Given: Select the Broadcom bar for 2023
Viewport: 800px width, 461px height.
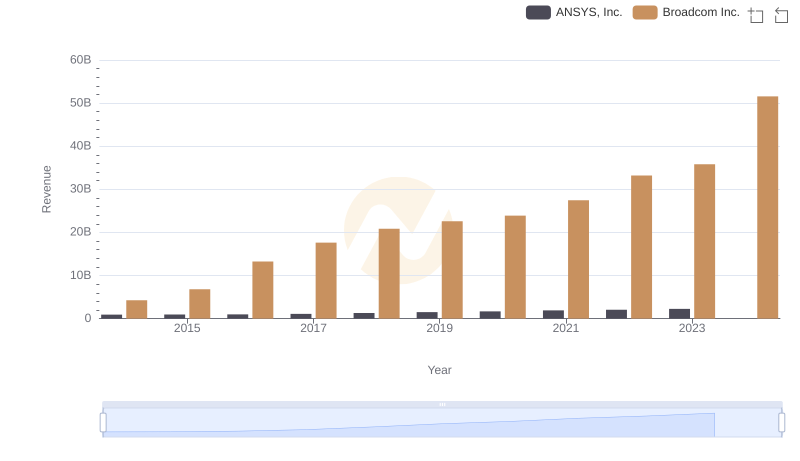Looking at the screenshot, I should click(x=704, y=241).
